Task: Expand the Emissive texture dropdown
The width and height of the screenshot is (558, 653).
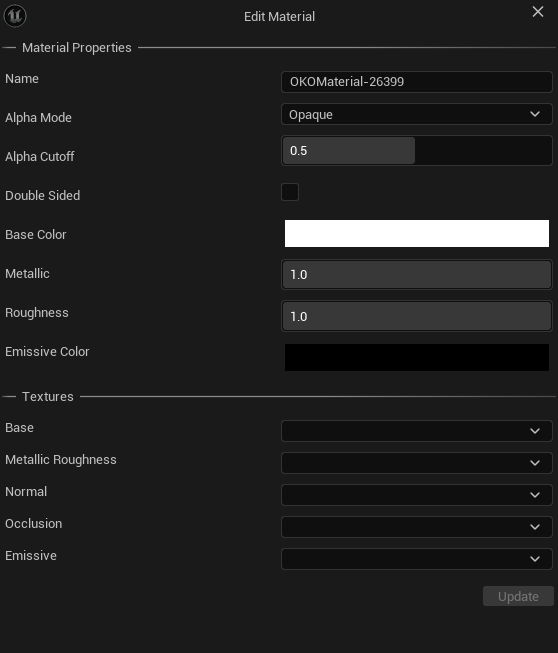Action: 417,559
